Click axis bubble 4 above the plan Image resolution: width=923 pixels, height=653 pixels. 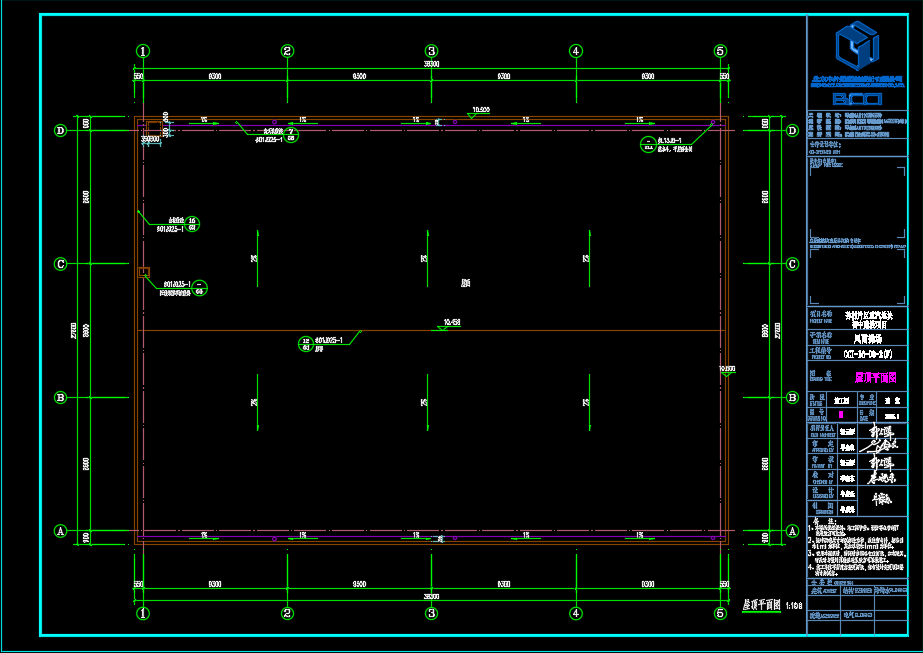coord(576,51)
